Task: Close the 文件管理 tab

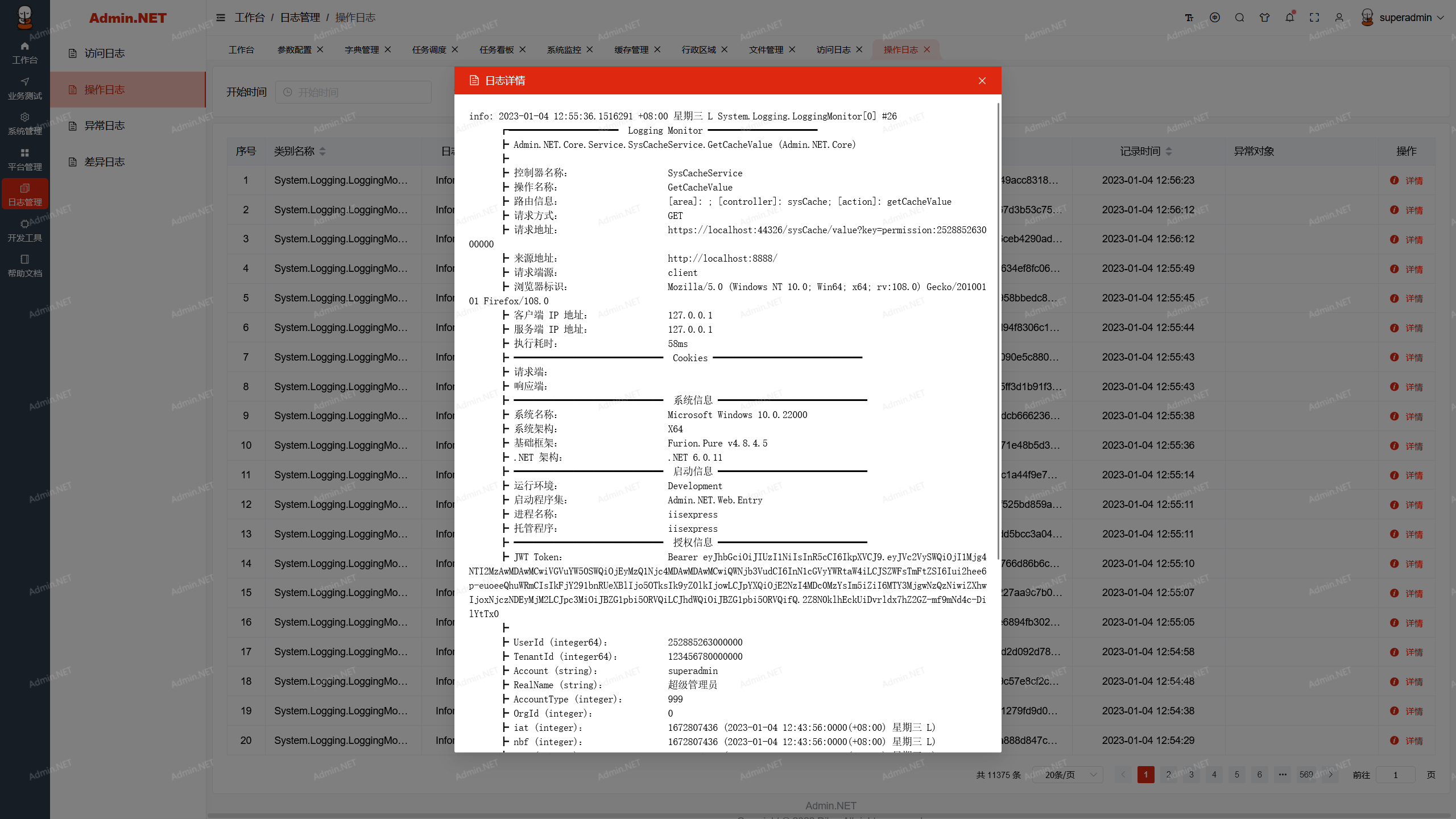Action: pyautogui.click(x=792, y=49)
